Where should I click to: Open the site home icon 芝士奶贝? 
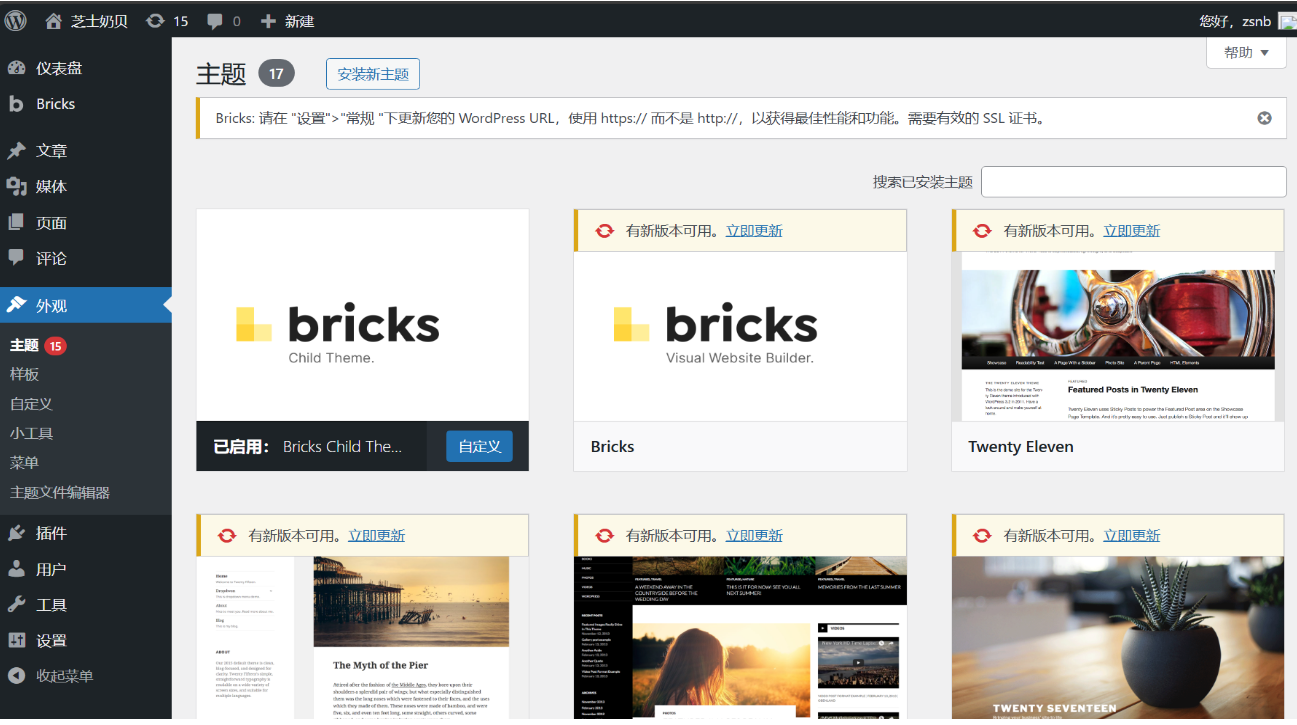(54, 21)
